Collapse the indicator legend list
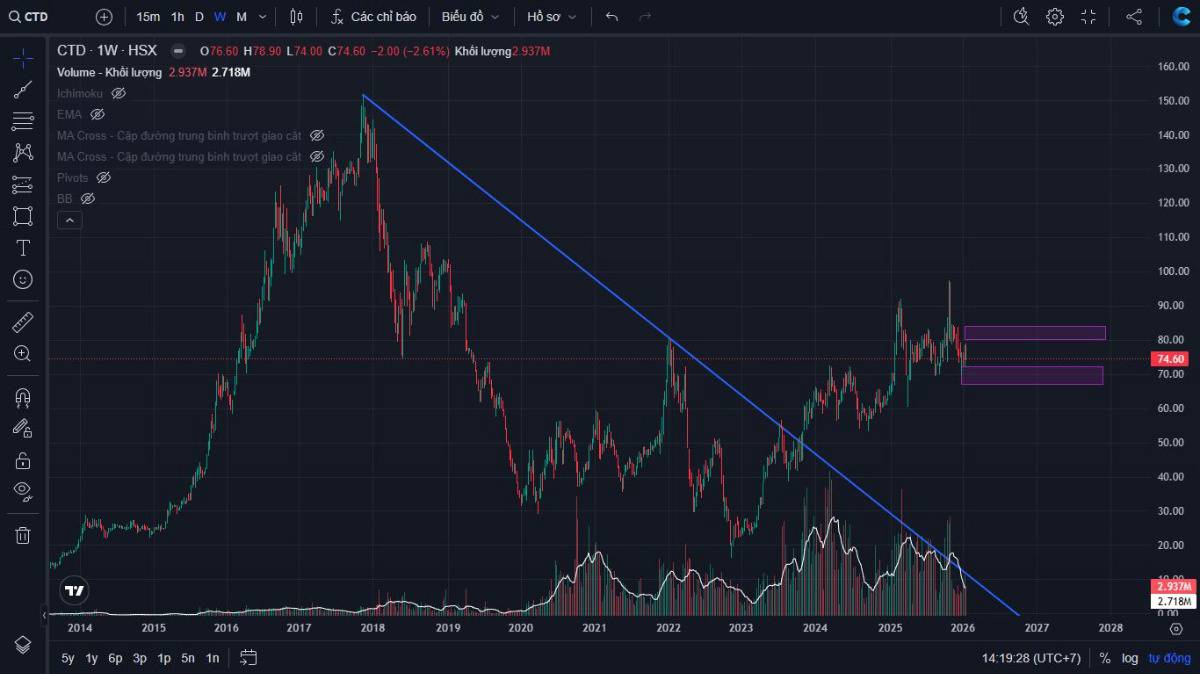 click(69, 221)
